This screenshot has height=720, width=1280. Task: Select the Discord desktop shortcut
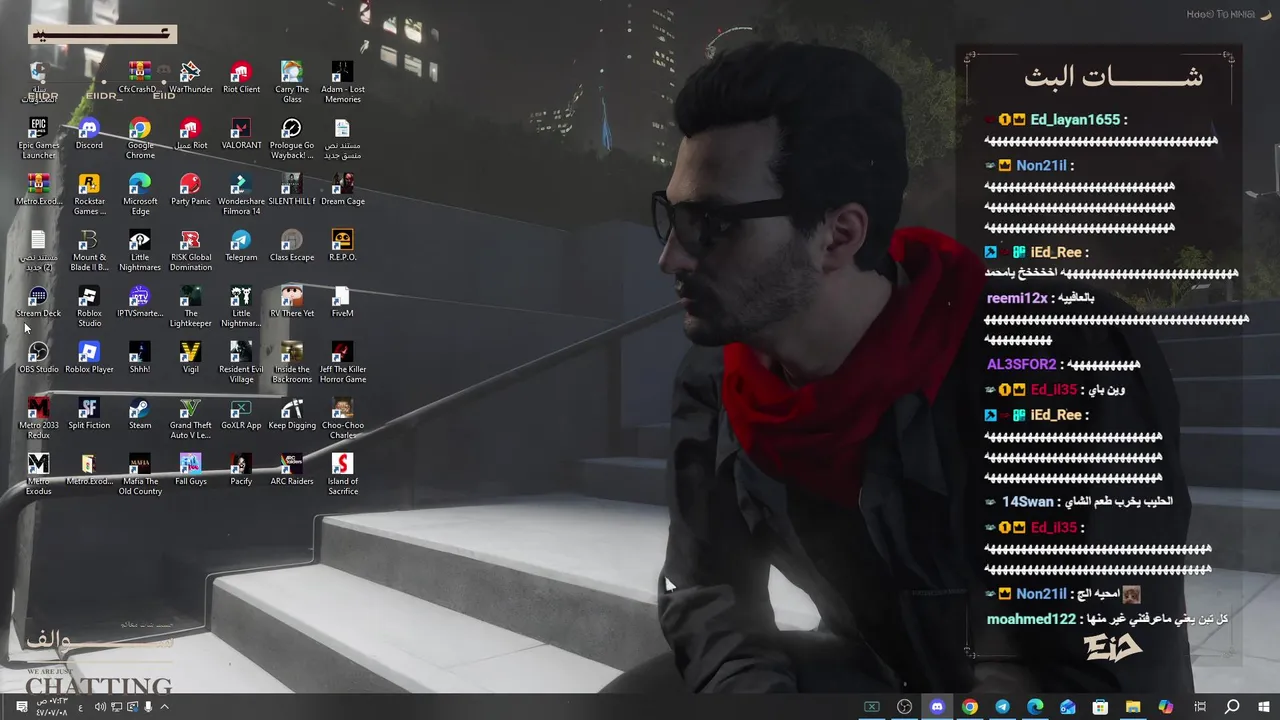(x=89, y=133)
